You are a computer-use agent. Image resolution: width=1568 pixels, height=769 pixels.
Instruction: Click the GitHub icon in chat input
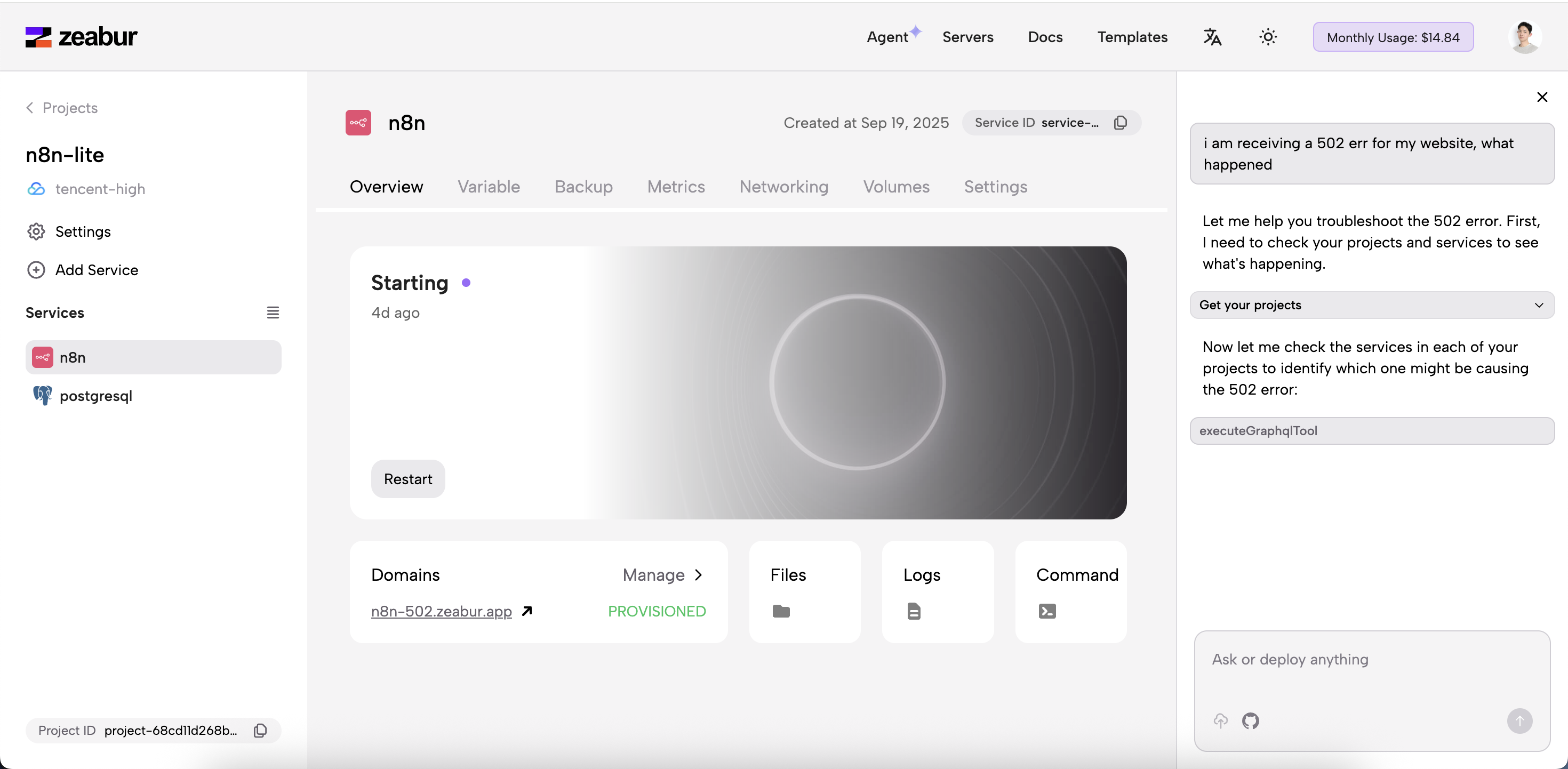[1250, 721]
